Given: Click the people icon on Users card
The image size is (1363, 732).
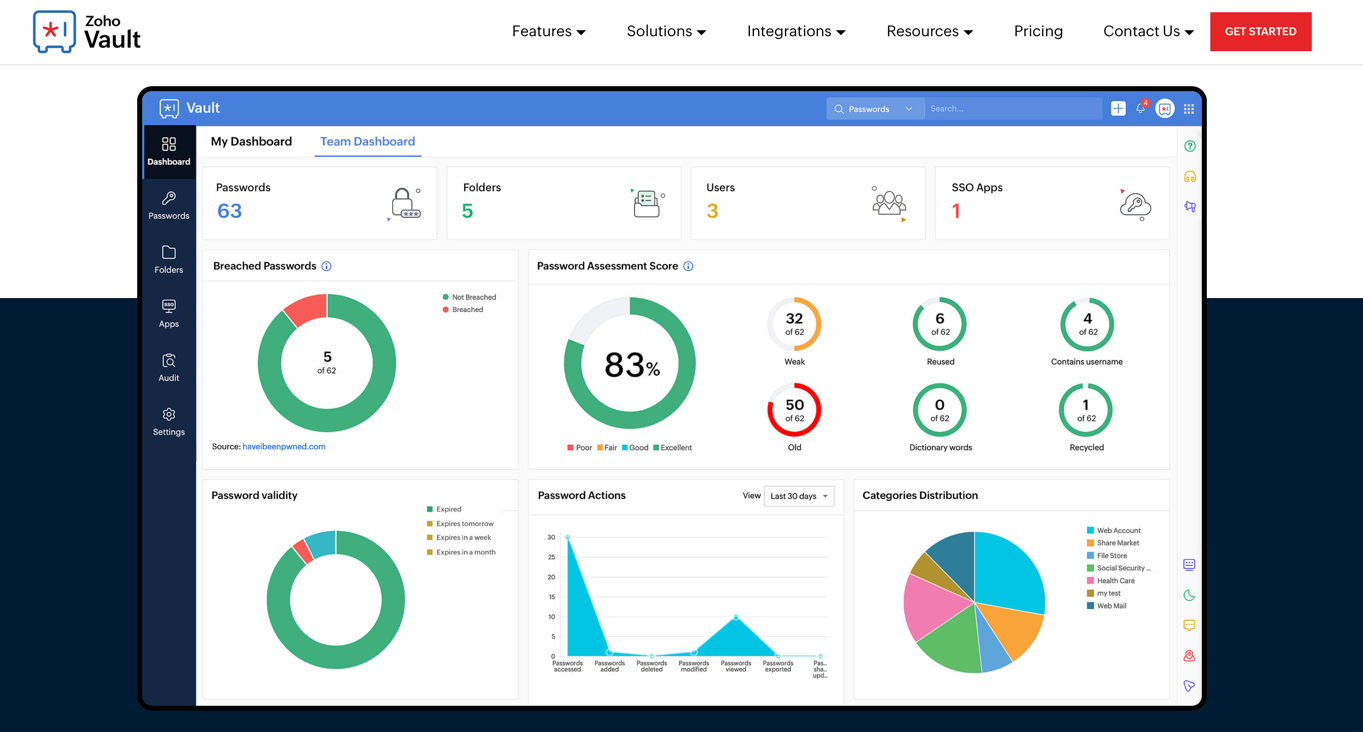Looking at the screenshot, I should click(x=889, y=203).
